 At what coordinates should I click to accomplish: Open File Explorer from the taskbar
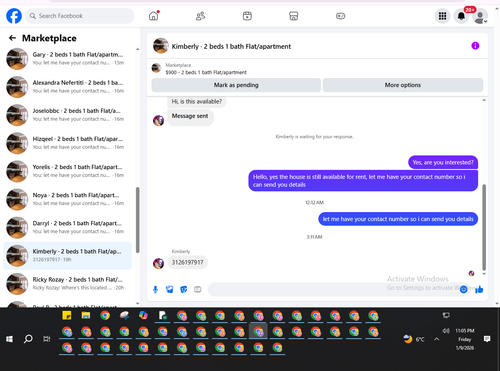86,315
